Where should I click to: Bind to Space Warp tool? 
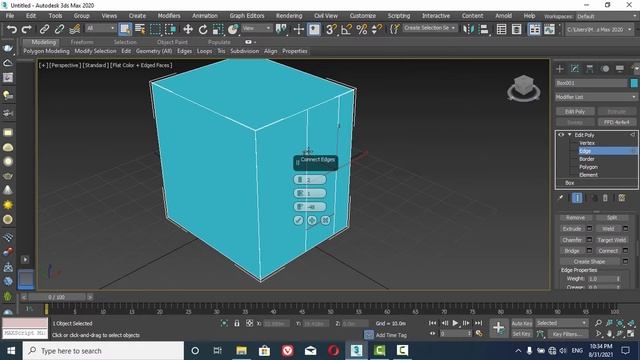(74, 29)
